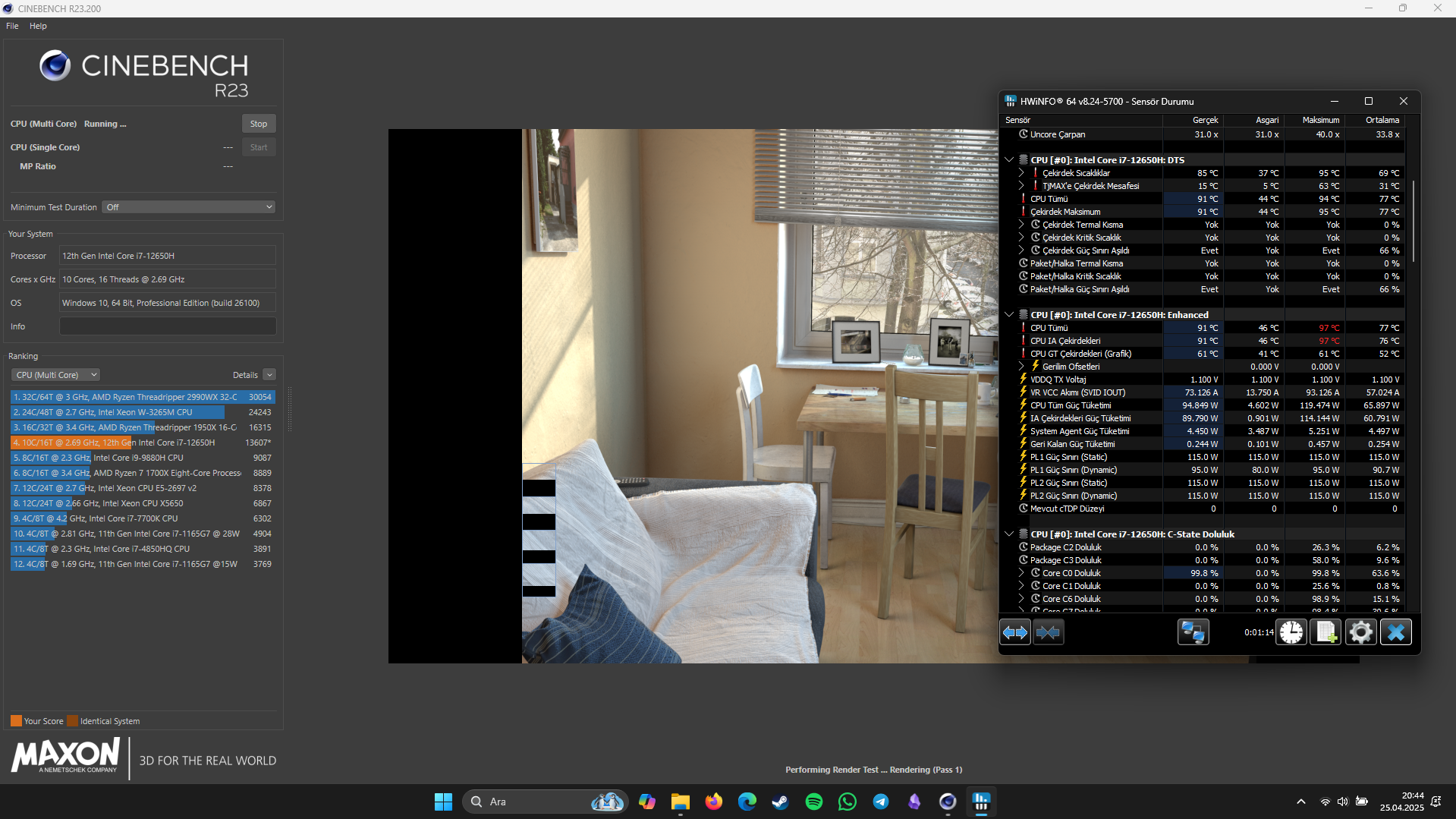Expand Core C1 Doluluk row
1456x819 pixels.
1021,586
